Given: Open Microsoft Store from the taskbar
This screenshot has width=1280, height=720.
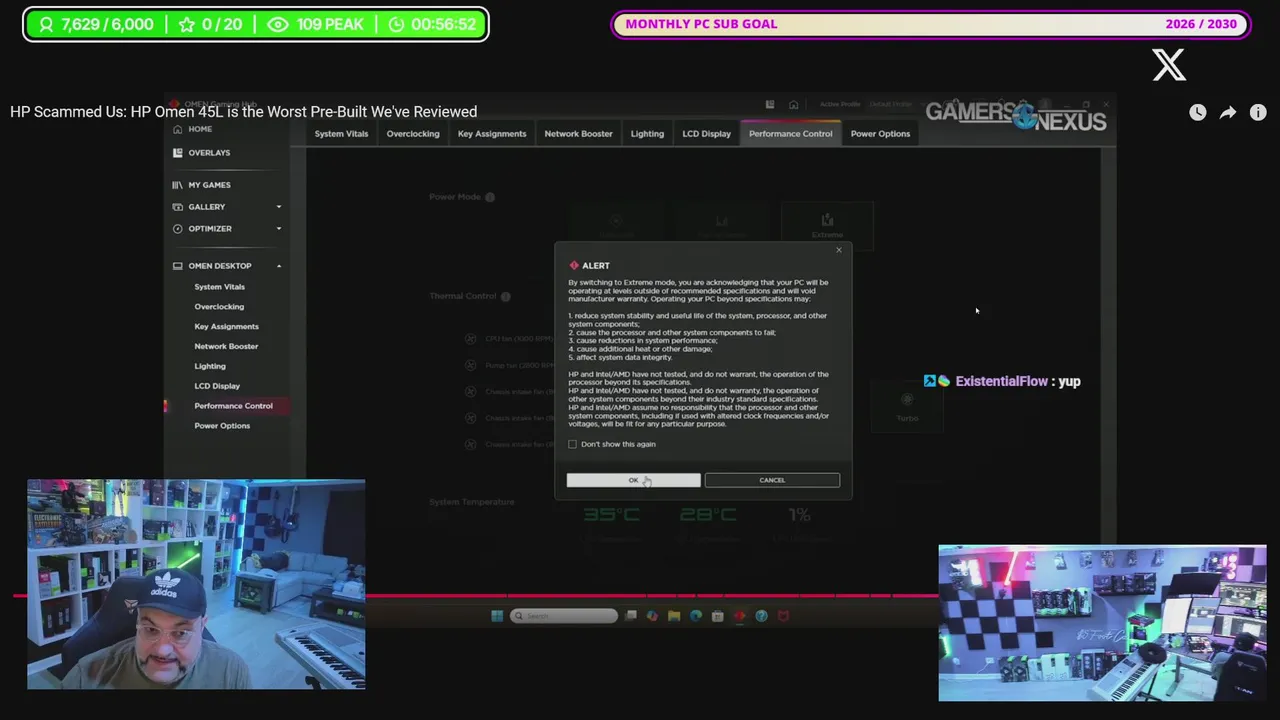Looking at the screenshot, I should [x=718, y=616].
